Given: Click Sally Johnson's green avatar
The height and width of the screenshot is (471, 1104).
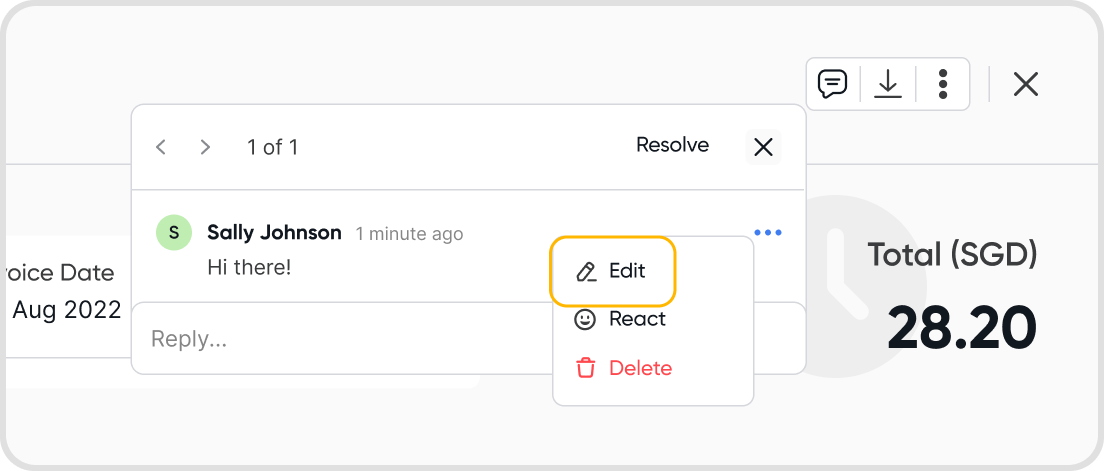Looking at the screenshot, I should [174, 233].
